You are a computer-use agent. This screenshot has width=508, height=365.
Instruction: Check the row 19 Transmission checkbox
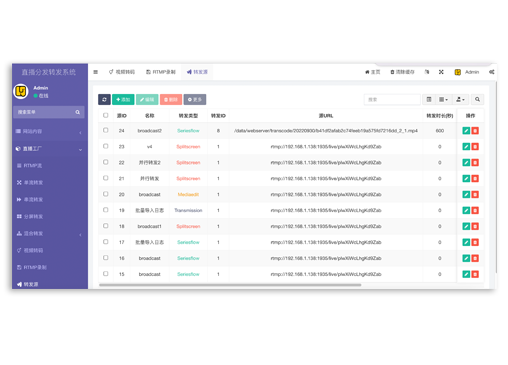click(106, 210)
